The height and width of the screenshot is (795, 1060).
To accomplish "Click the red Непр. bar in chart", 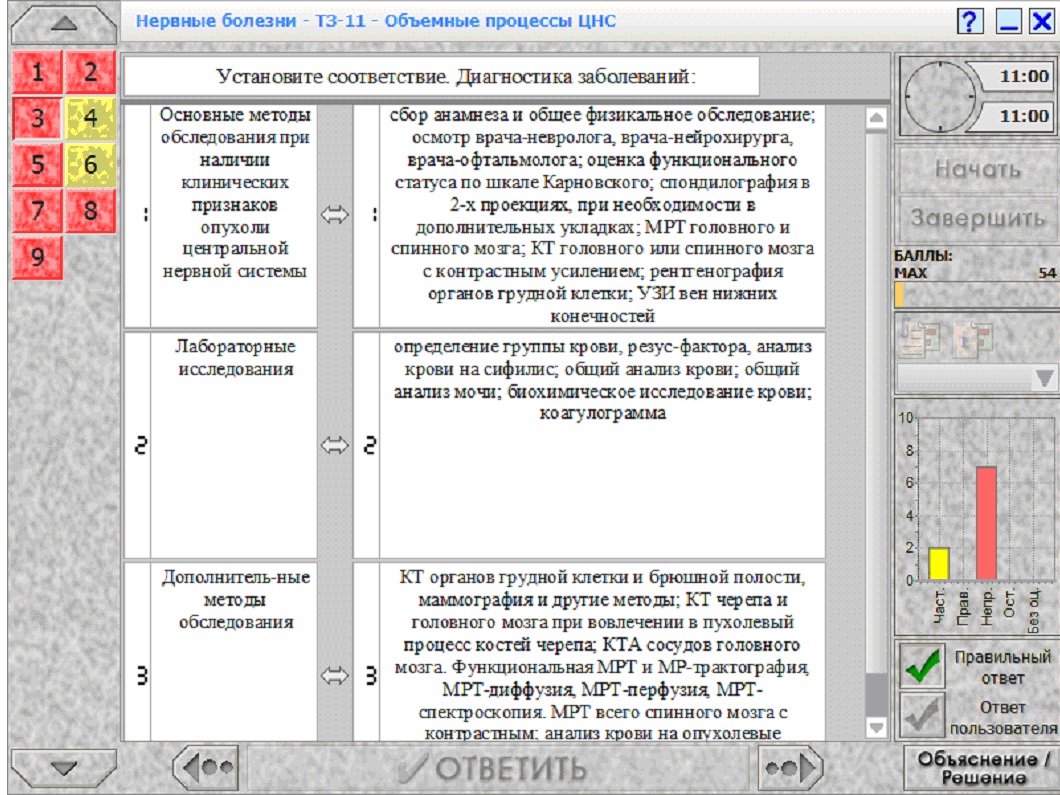I will (x=986, y=523).
